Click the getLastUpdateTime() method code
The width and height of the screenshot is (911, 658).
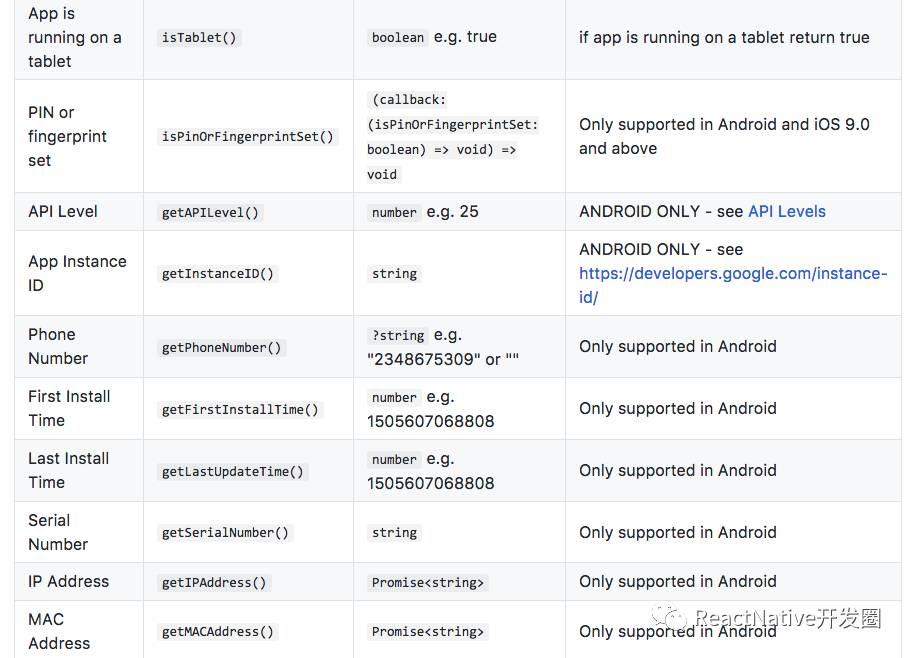[233, 472]
